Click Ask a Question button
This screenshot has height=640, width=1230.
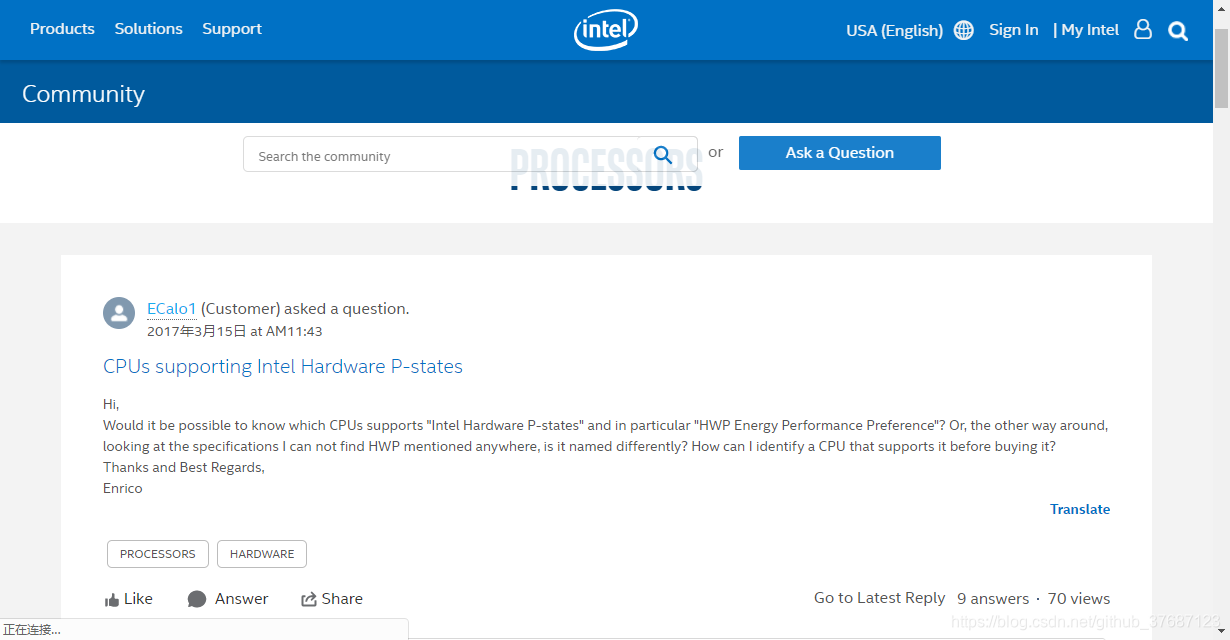pos(840,153)
